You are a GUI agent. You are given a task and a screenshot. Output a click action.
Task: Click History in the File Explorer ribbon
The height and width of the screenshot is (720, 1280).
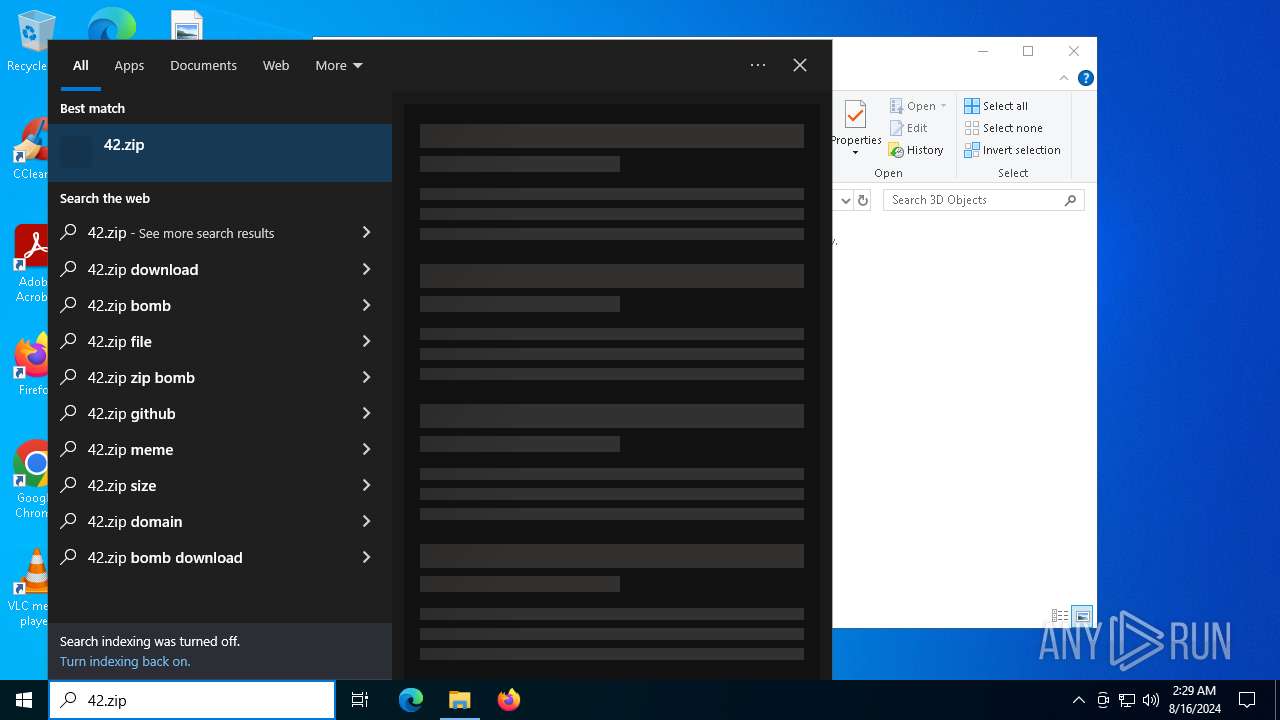(916, 150)
